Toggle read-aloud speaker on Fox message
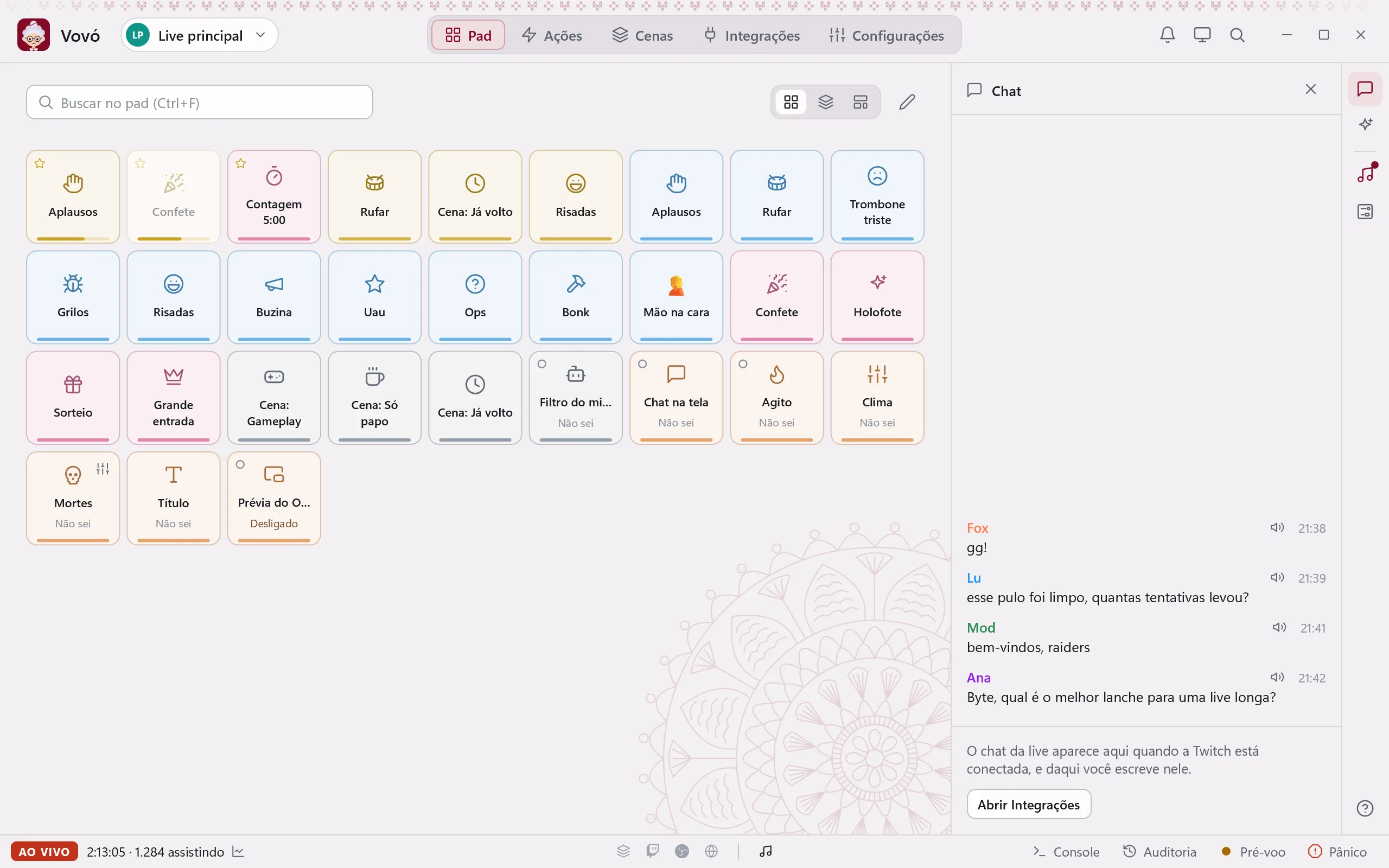The height and width of the screenshot is (868, 1389). (x=1277, y=527)
